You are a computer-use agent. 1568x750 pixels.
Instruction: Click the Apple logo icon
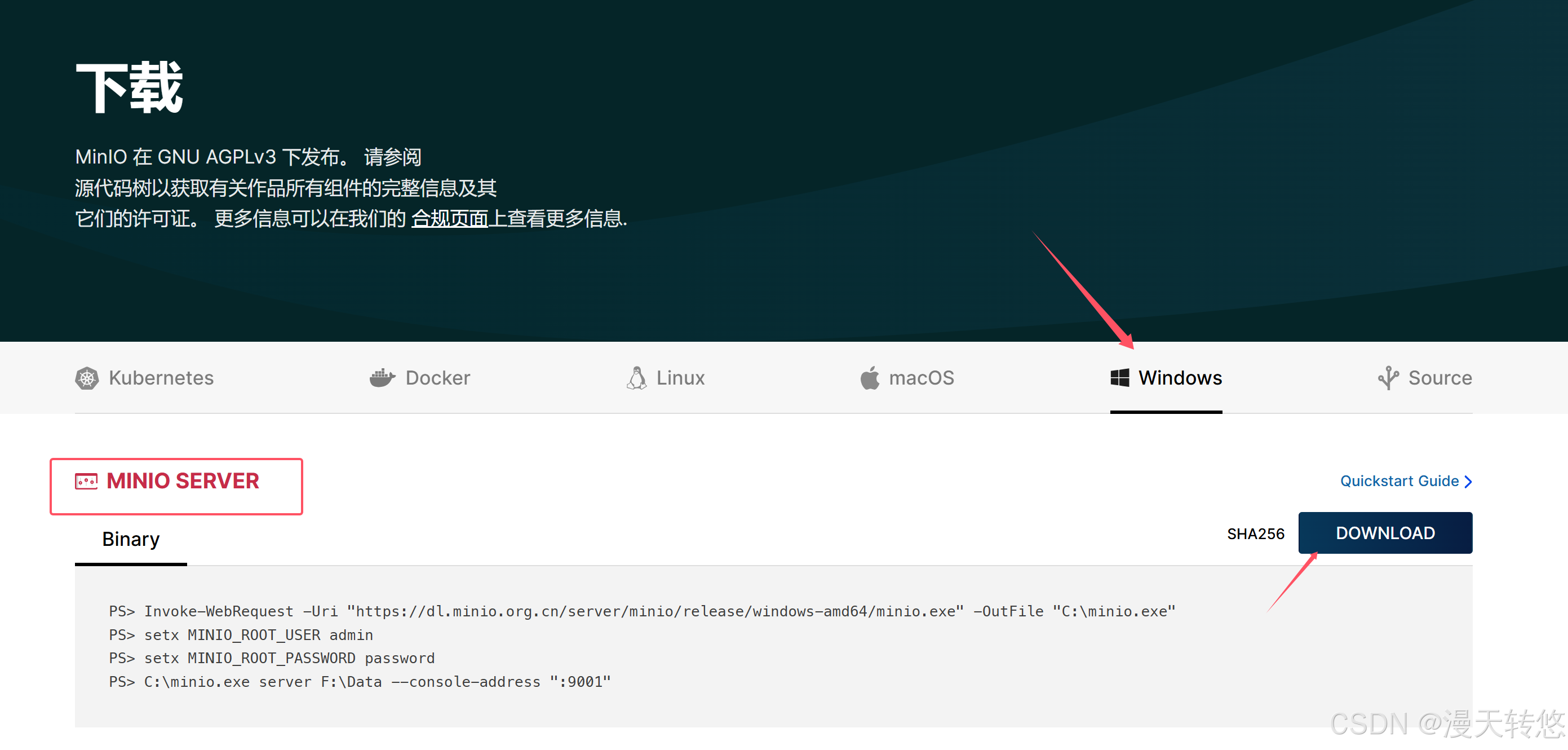click(870, 378)
